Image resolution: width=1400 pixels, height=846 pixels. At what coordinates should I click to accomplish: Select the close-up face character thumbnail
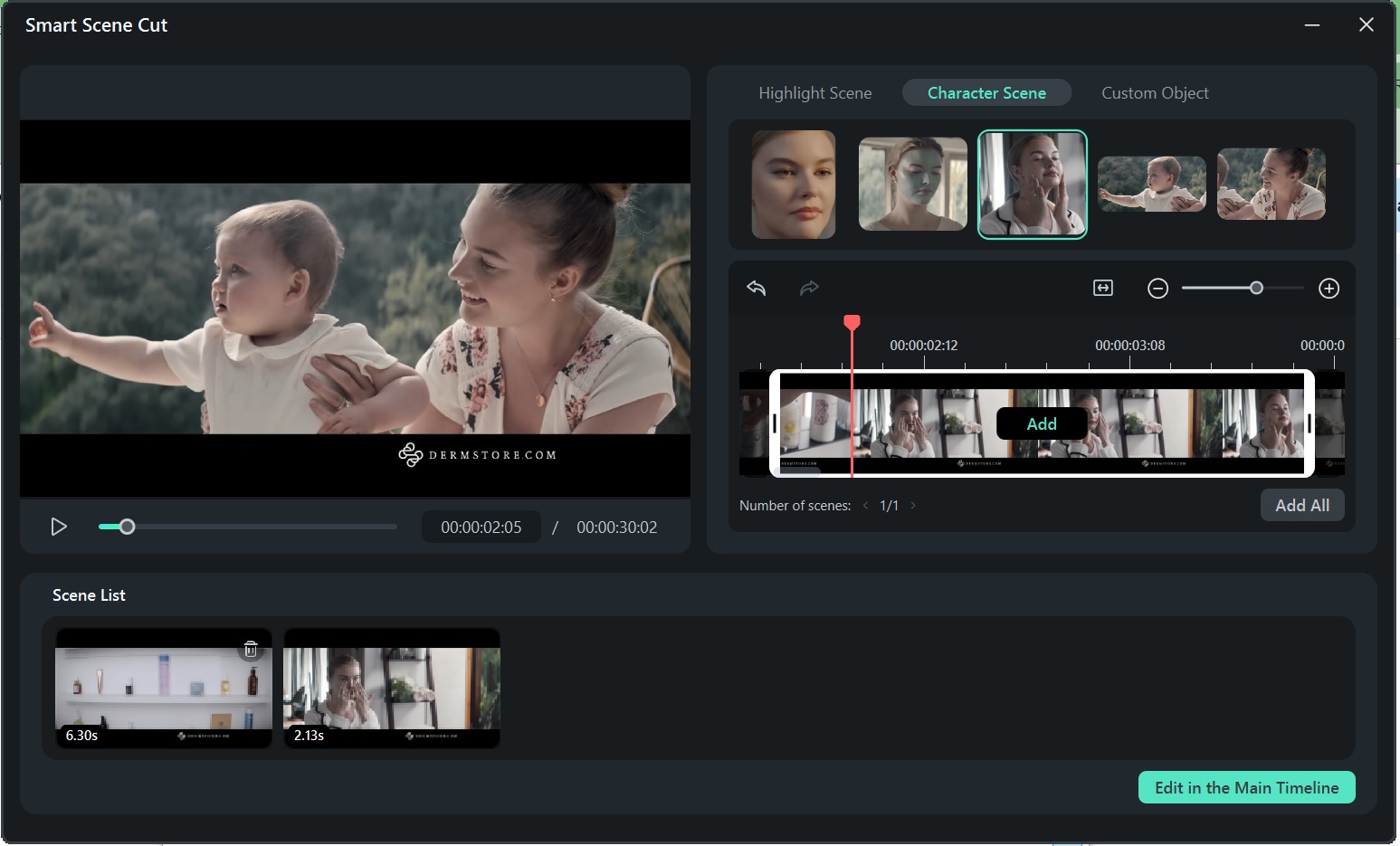[794, 185]
